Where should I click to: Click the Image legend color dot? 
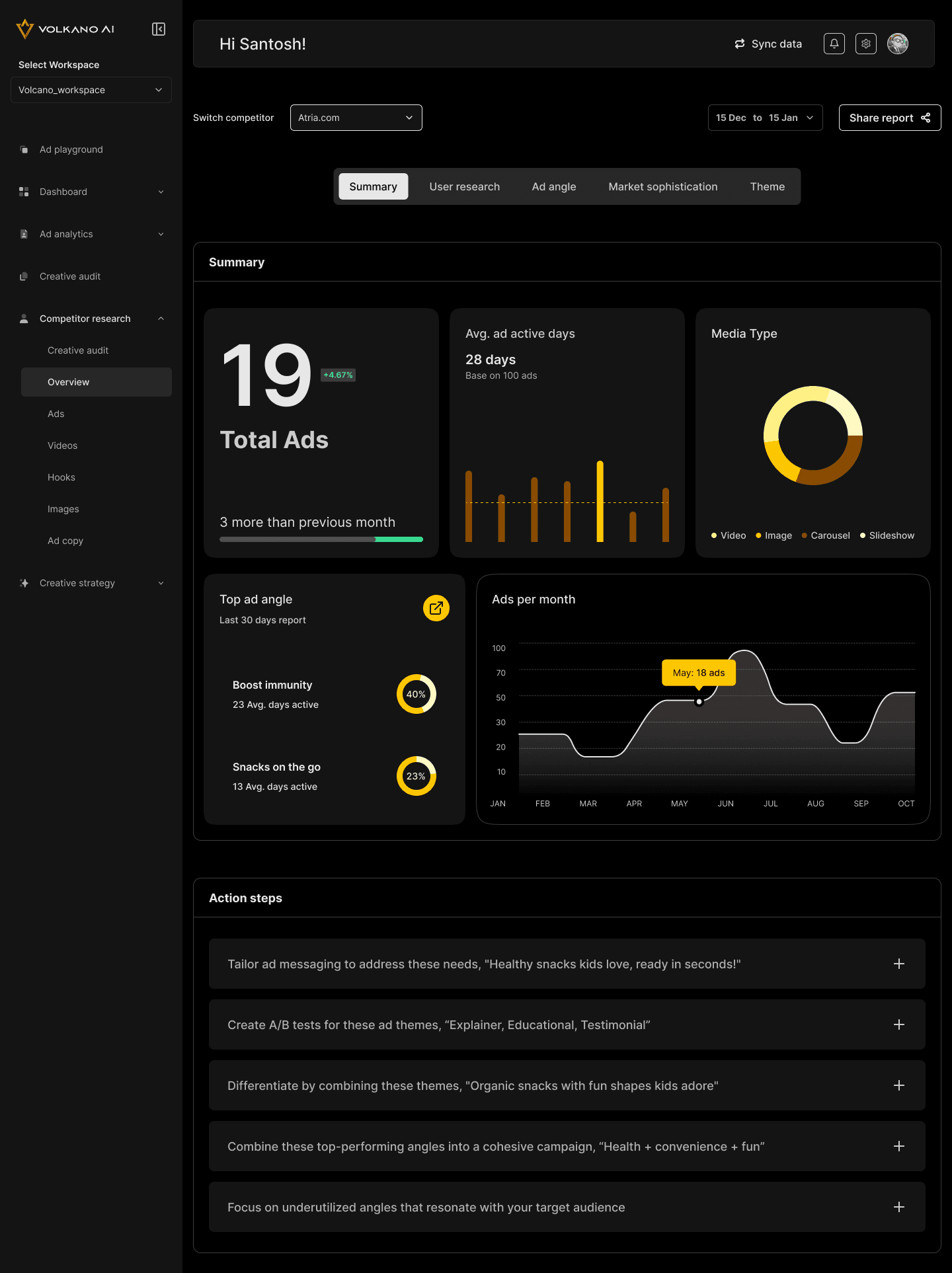click(x=758, y=535)
